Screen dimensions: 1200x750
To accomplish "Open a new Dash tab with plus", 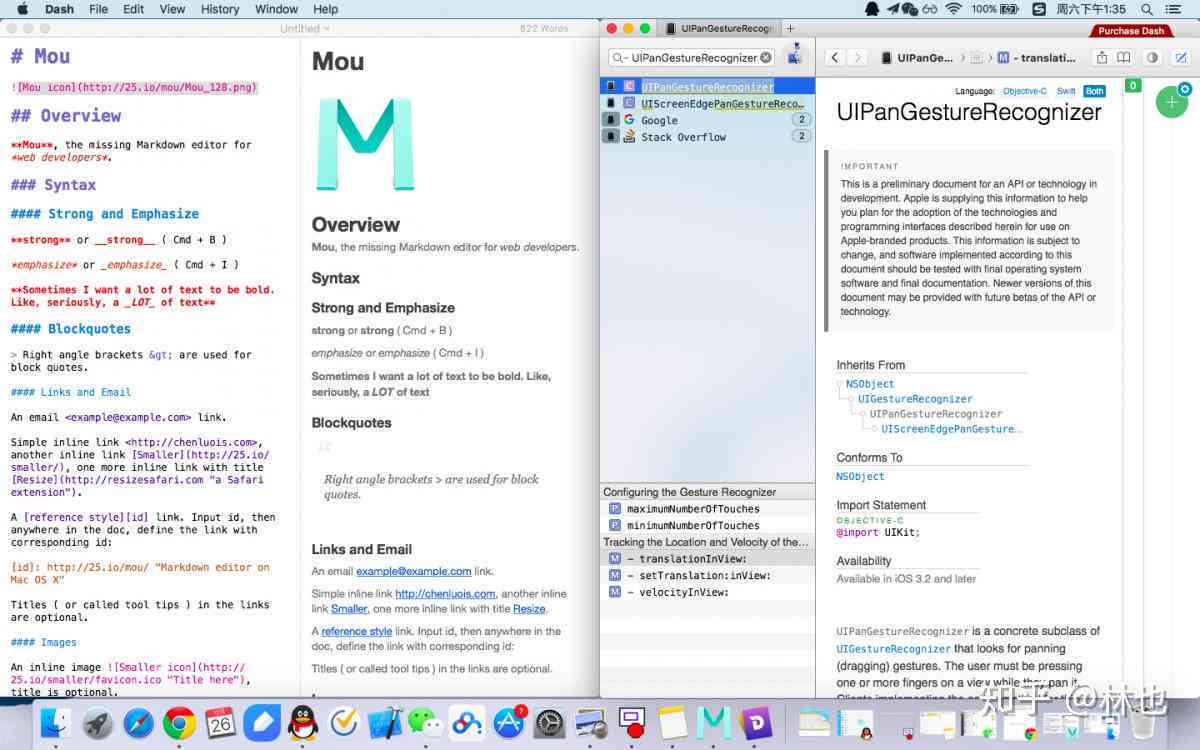I will [790, 29].
